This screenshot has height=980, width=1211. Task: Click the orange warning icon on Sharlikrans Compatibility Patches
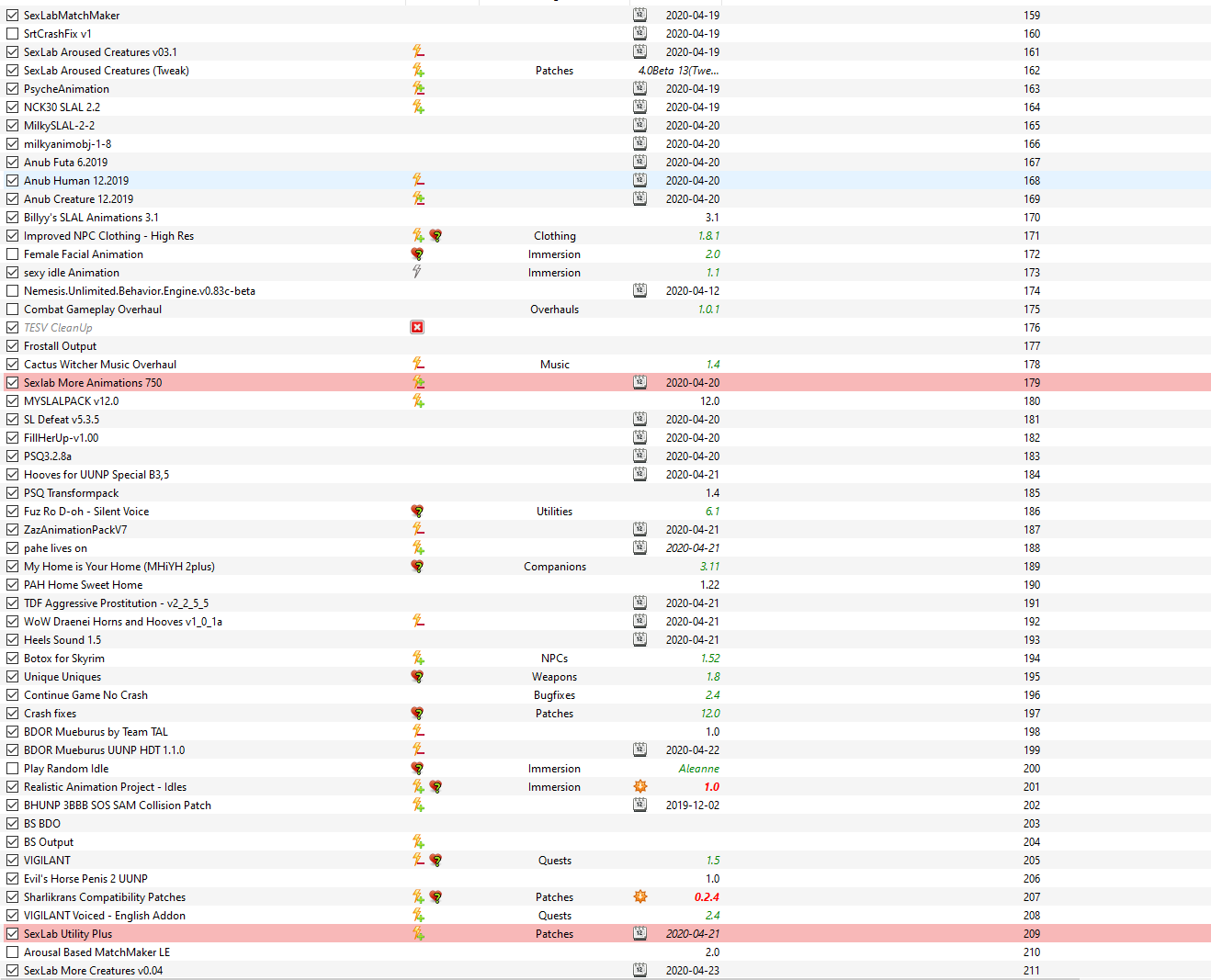coord(640,897)
